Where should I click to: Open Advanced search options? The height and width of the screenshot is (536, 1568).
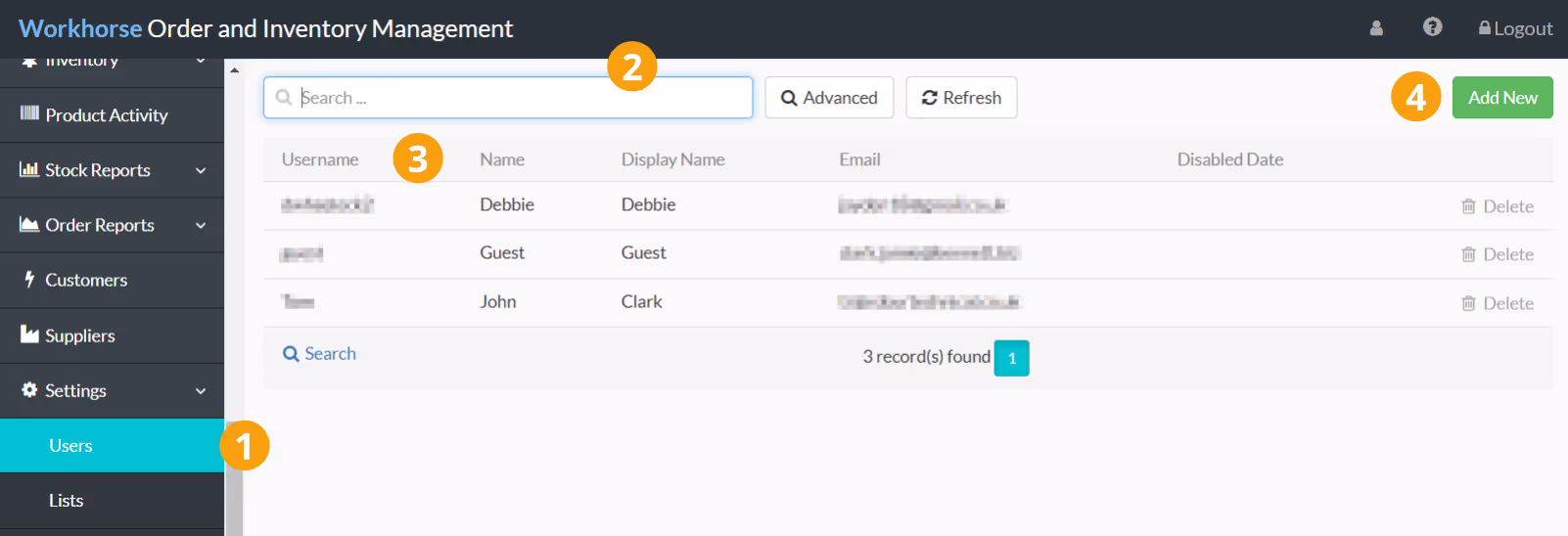pos(829,98)
